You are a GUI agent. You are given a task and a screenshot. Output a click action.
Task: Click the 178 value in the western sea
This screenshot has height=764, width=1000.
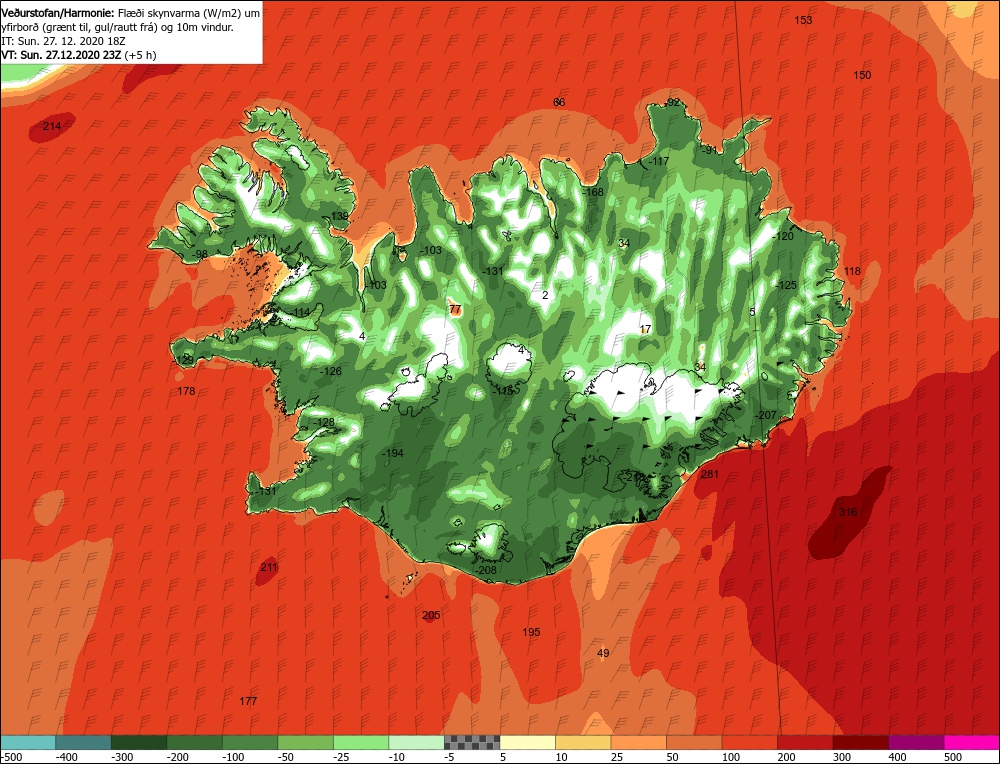(186, 391)
